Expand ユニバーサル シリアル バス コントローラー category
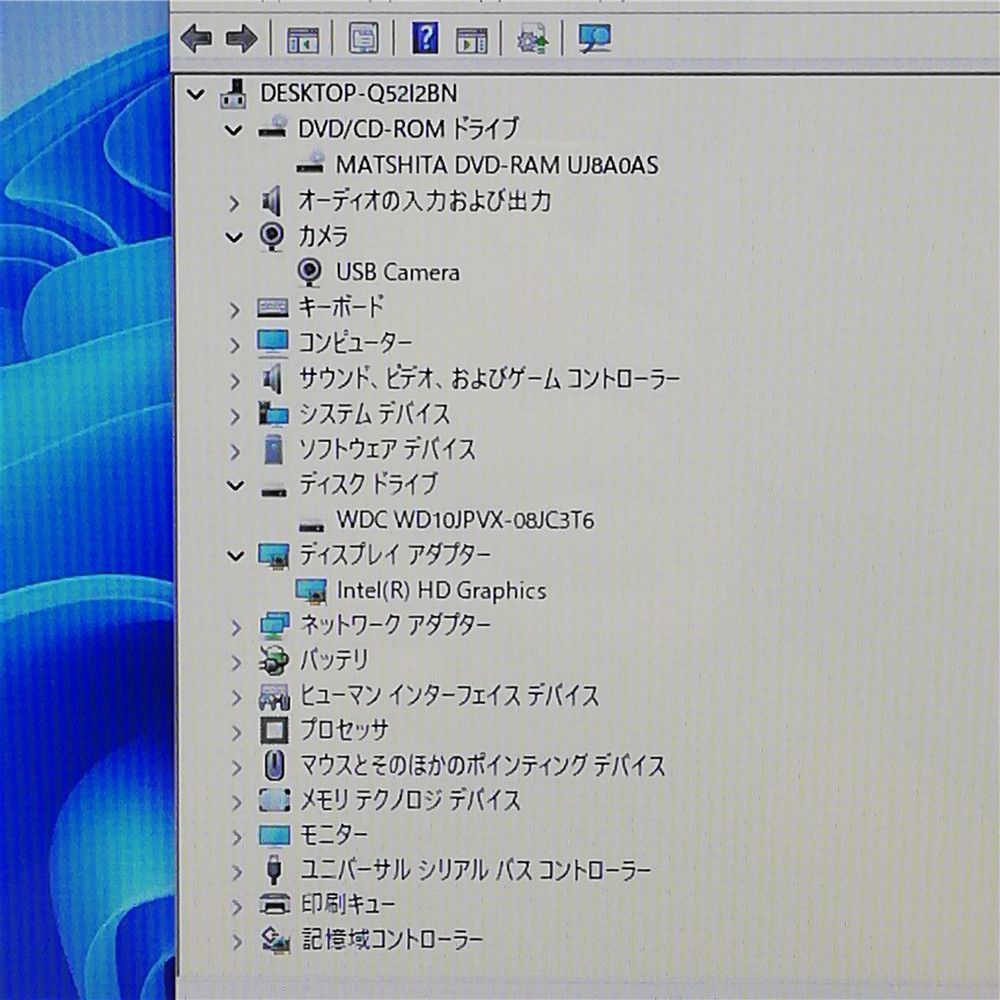This screenshot has height=1000, width=1000. [236, 872]
